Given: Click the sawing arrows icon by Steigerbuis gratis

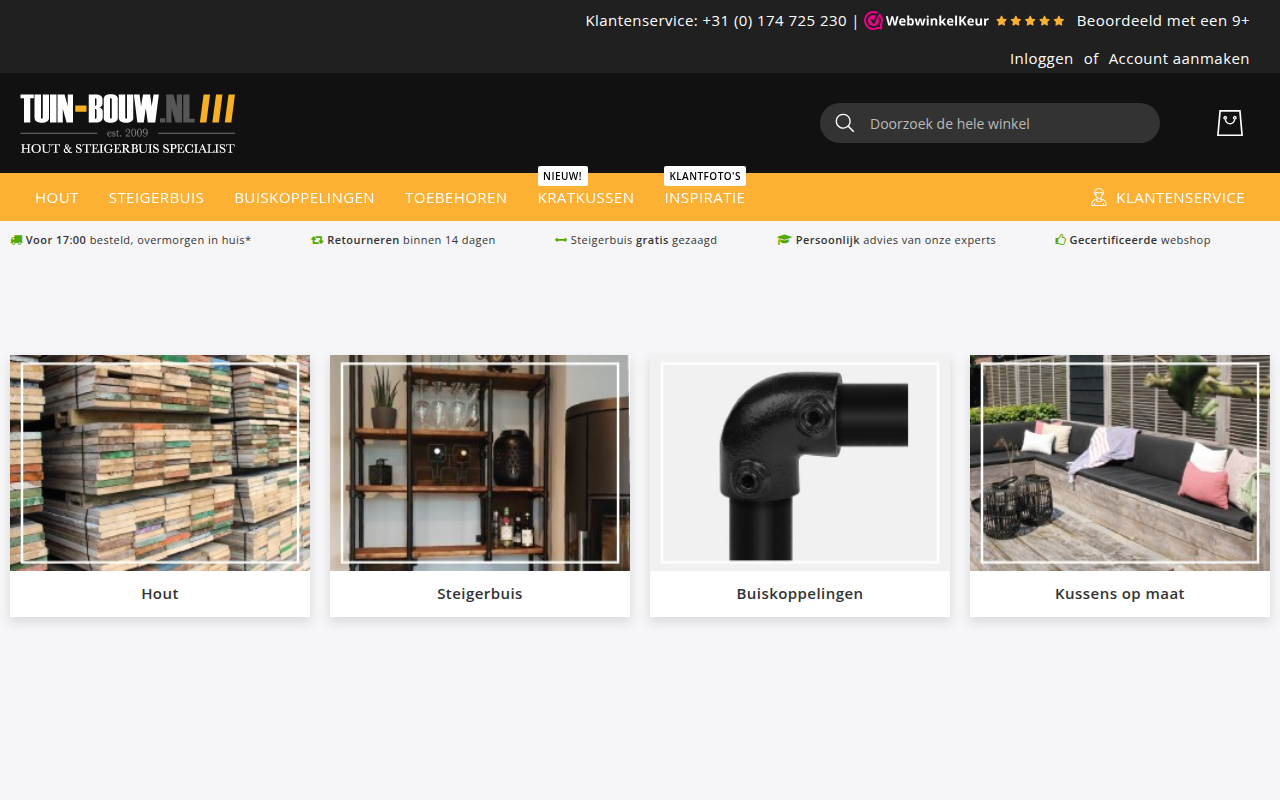Looking at the screenshot, I should (x=561, y=240).
